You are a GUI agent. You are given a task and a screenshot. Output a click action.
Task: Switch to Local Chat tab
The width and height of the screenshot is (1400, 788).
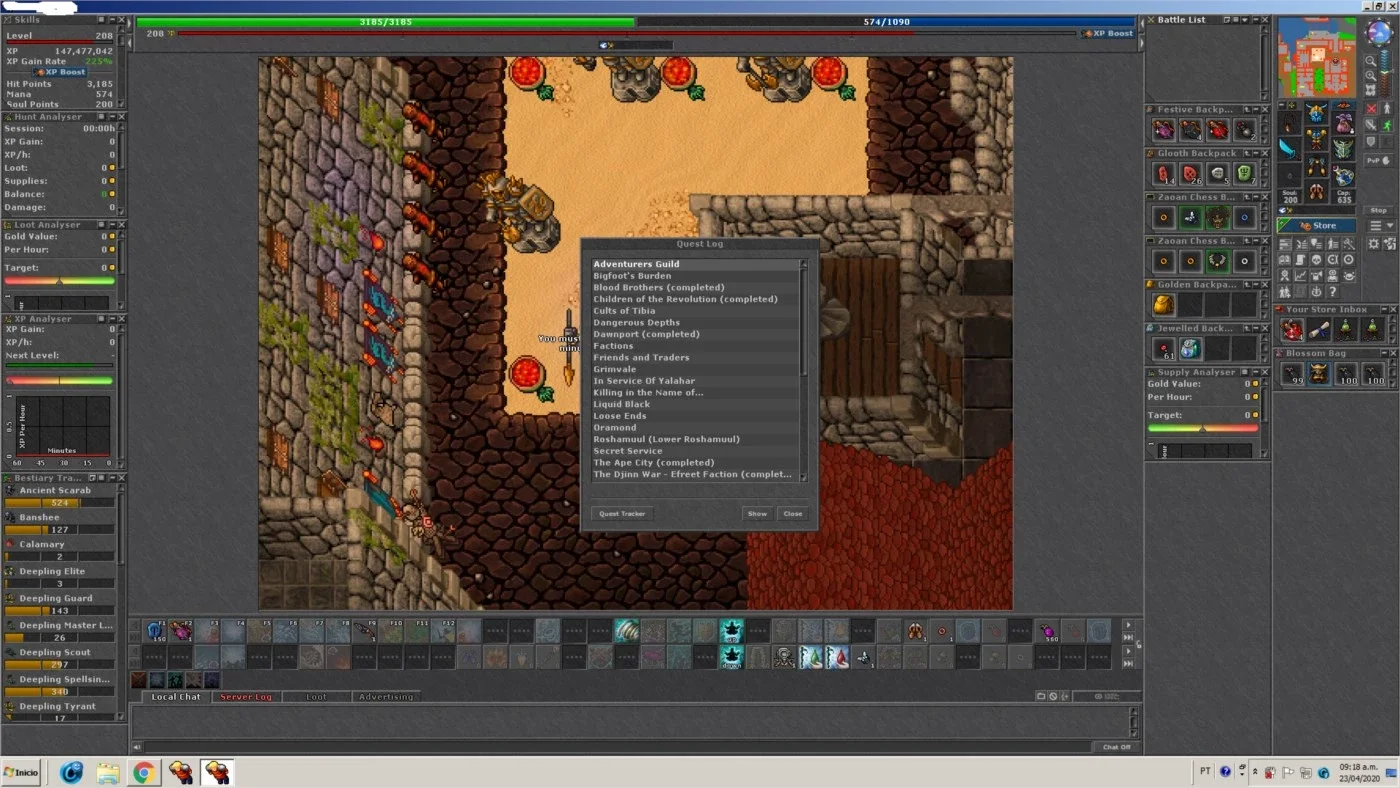coord(176,696)
